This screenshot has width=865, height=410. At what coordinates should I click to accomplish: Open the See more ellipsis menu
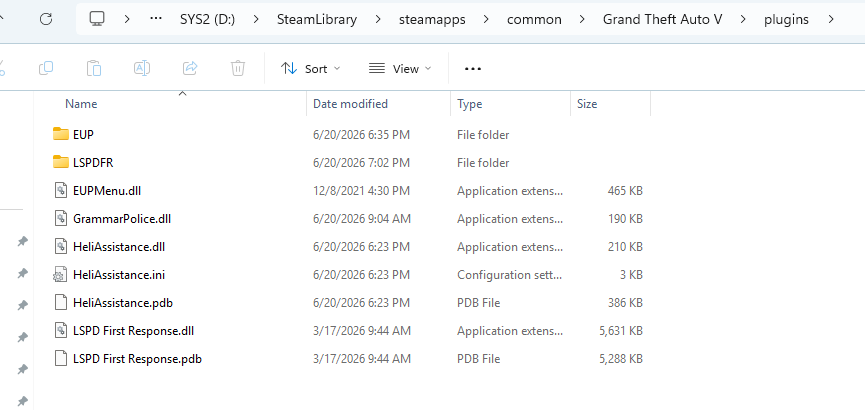(x=473, y=69)
